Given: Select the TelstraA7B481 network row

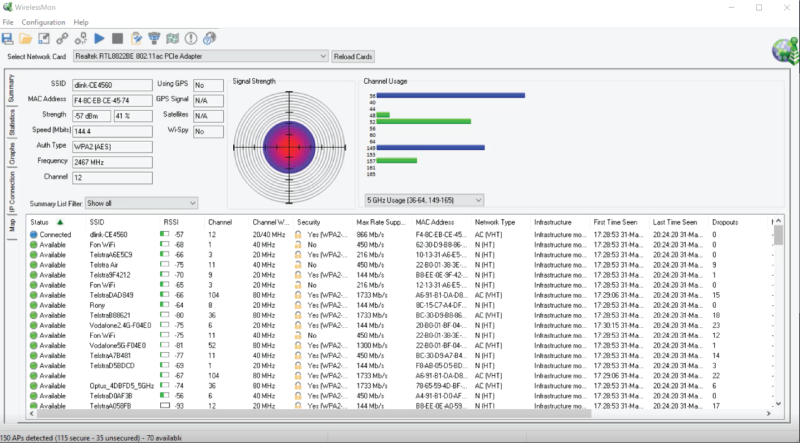Looking at the screenshot, I should tap(401, 356).
